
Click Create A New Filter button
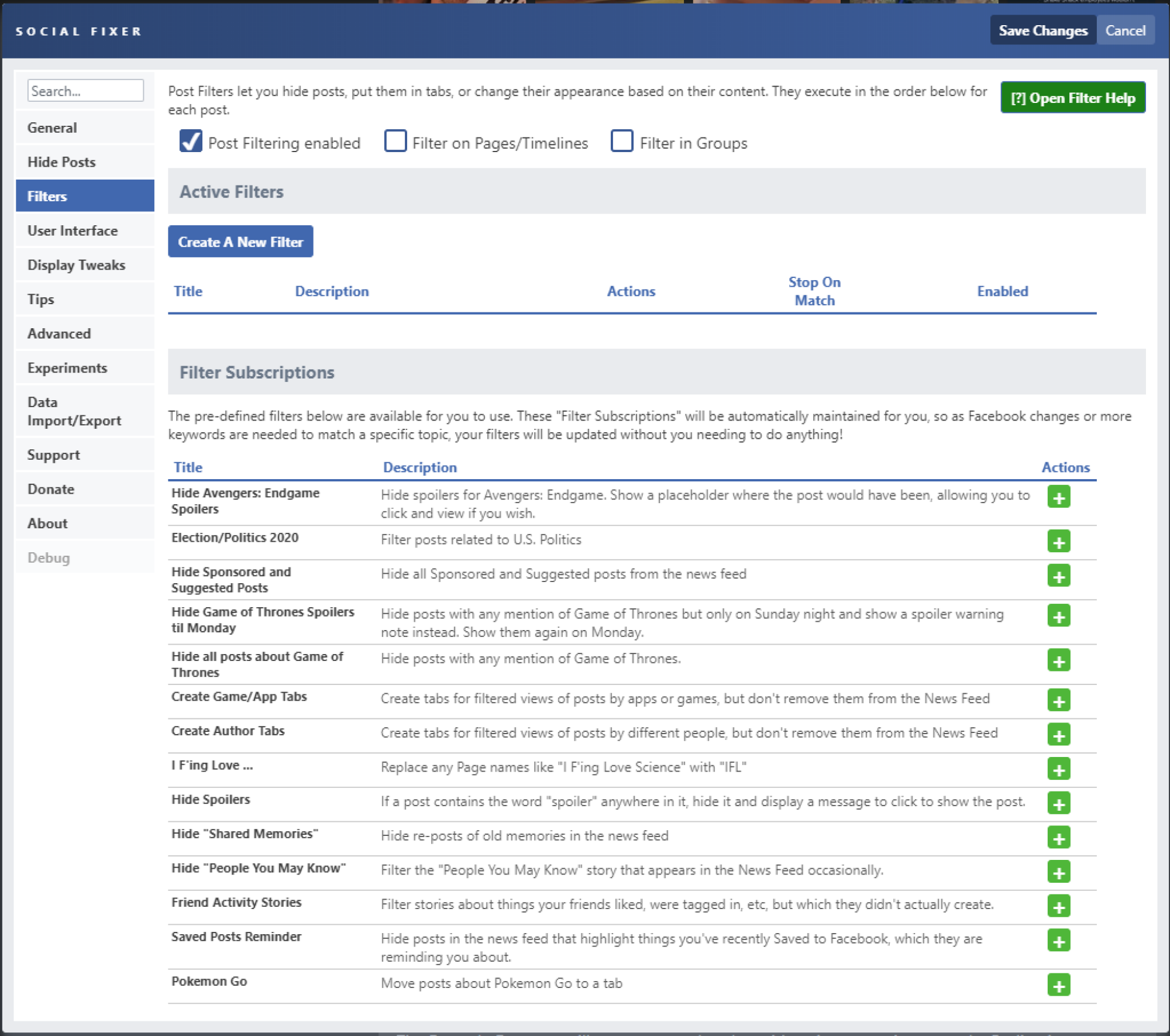(x=240, y=242)
